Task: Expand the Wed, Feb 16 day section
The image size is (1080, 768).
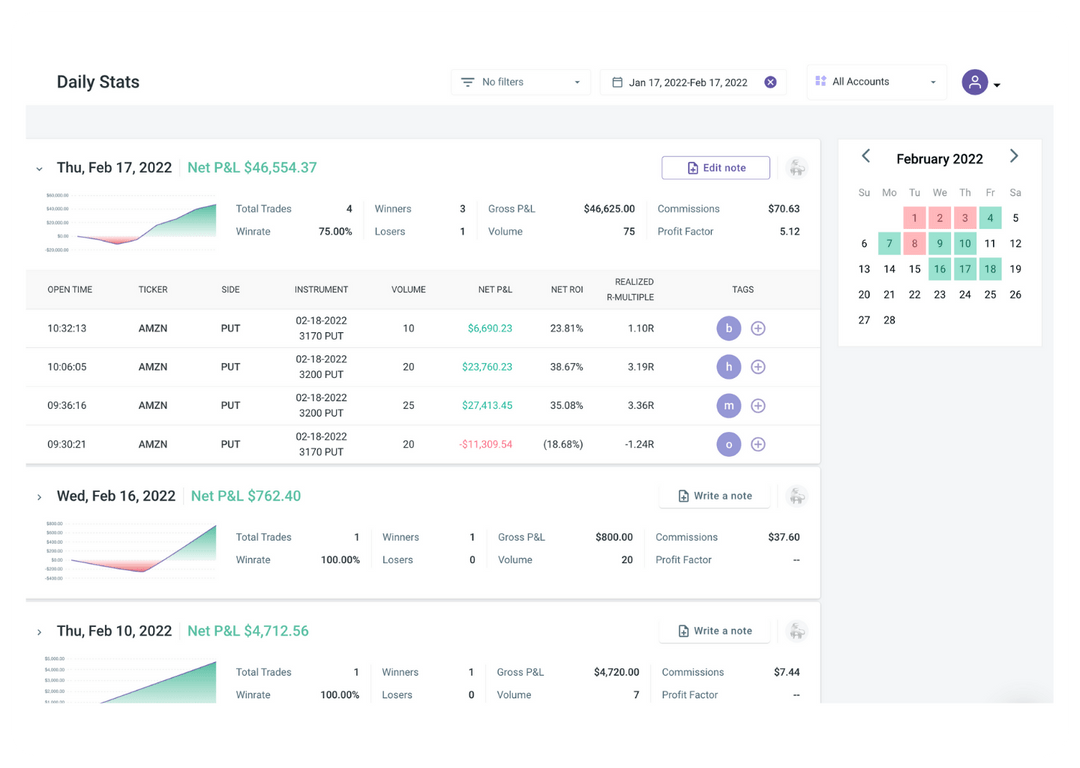Action: pyautogui.click(x=39, y=496)
